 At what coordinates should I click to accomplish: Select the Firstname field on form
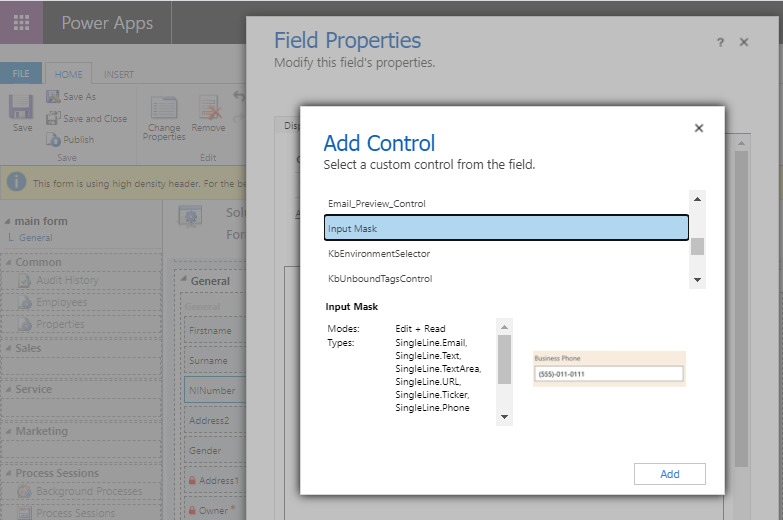(216, 331)
